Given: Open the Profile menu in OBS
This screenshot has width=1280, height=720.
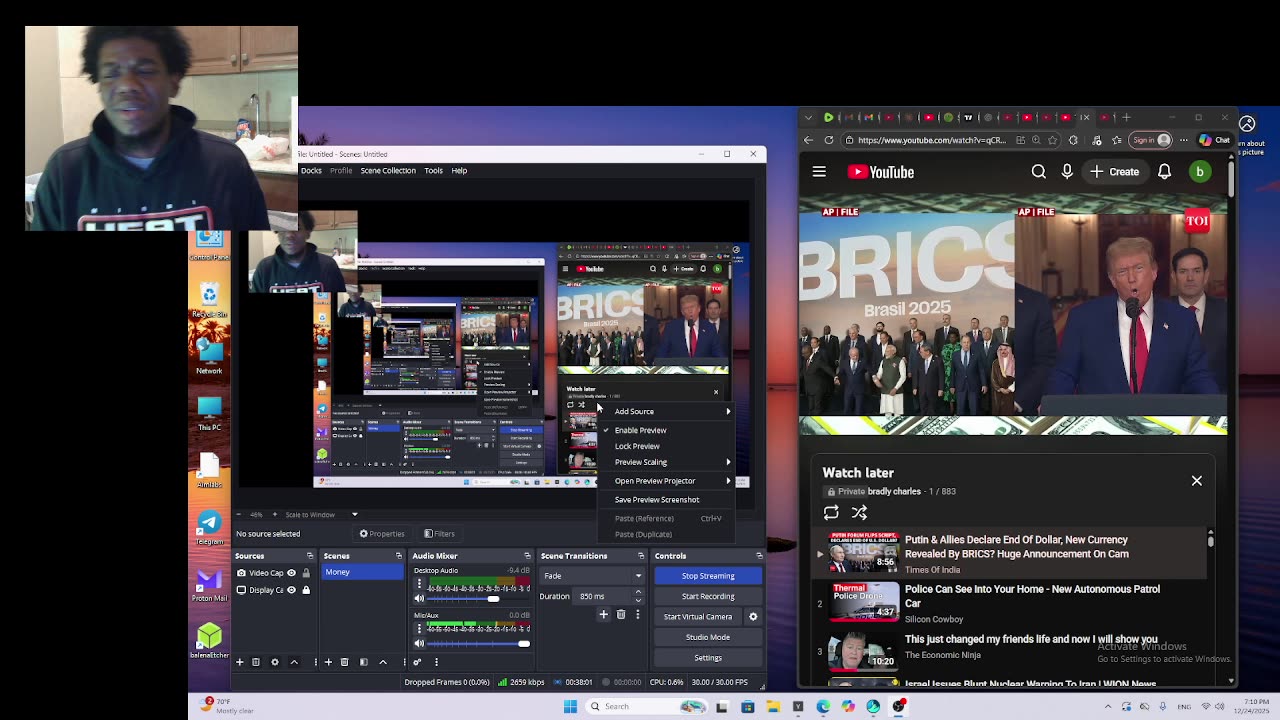Looking at the screenshot, I should (x=341, y=170).
